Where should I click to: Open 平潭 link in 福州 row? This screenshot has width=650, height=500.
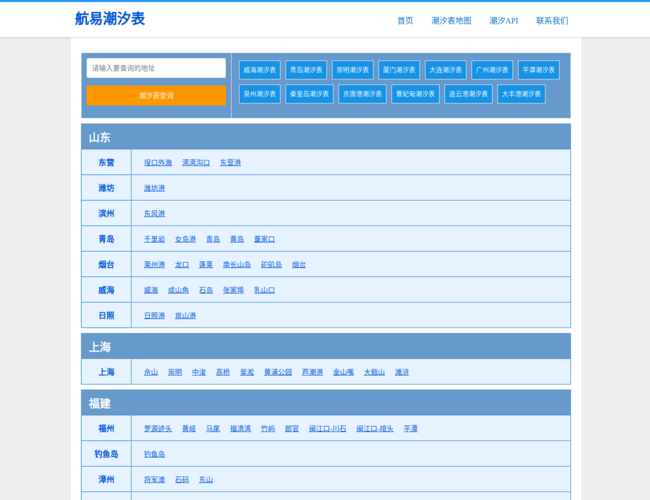(x=410, y=429)
